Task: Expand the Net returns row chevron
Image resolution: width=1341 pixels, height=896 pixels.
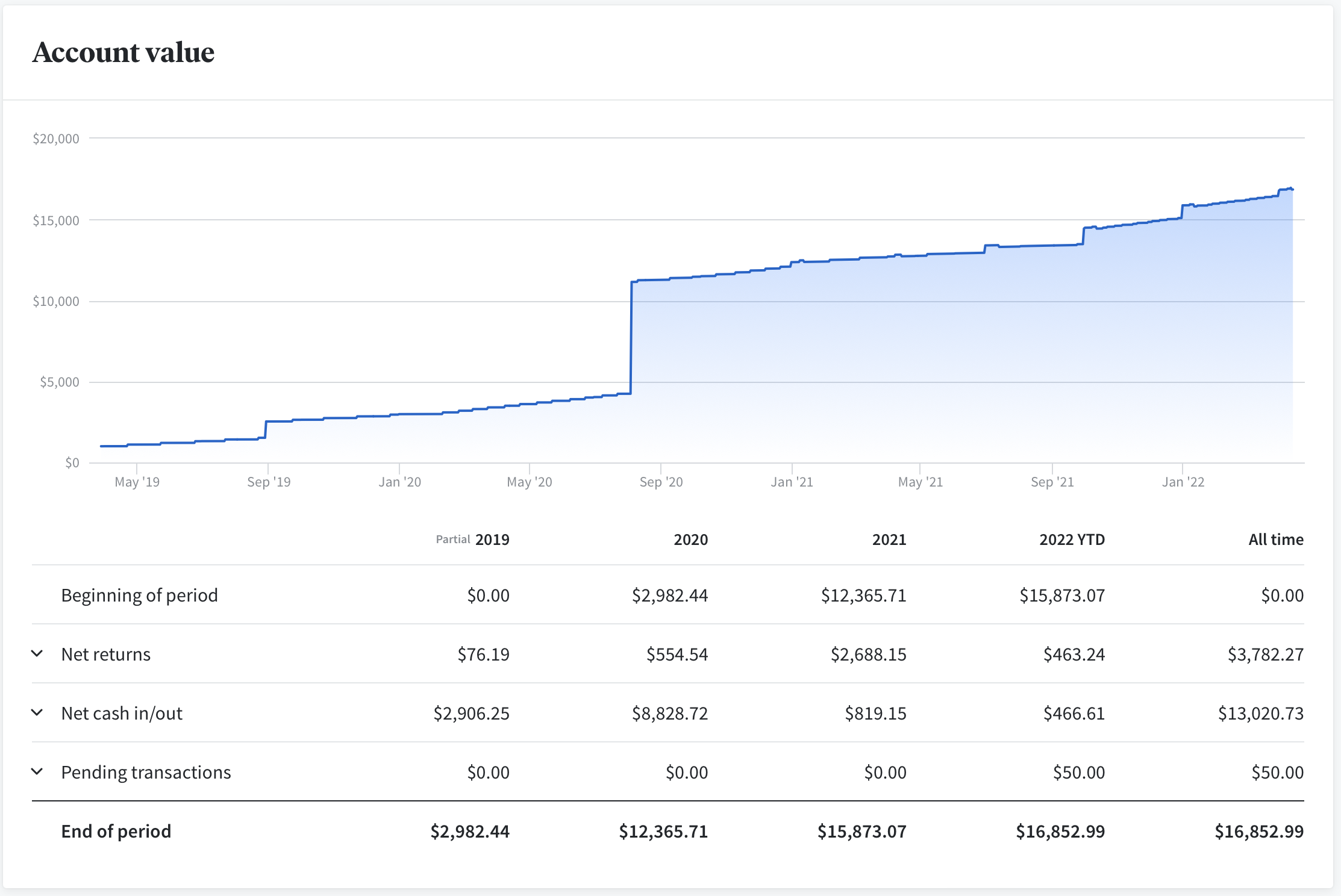Action: pos(37,653)
